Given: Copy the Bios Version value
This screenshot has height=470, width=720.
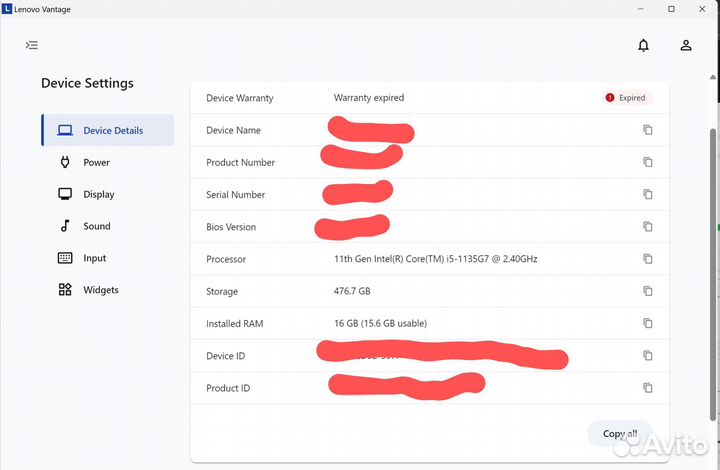Looking at the screenshot, I should coord(647,226).
